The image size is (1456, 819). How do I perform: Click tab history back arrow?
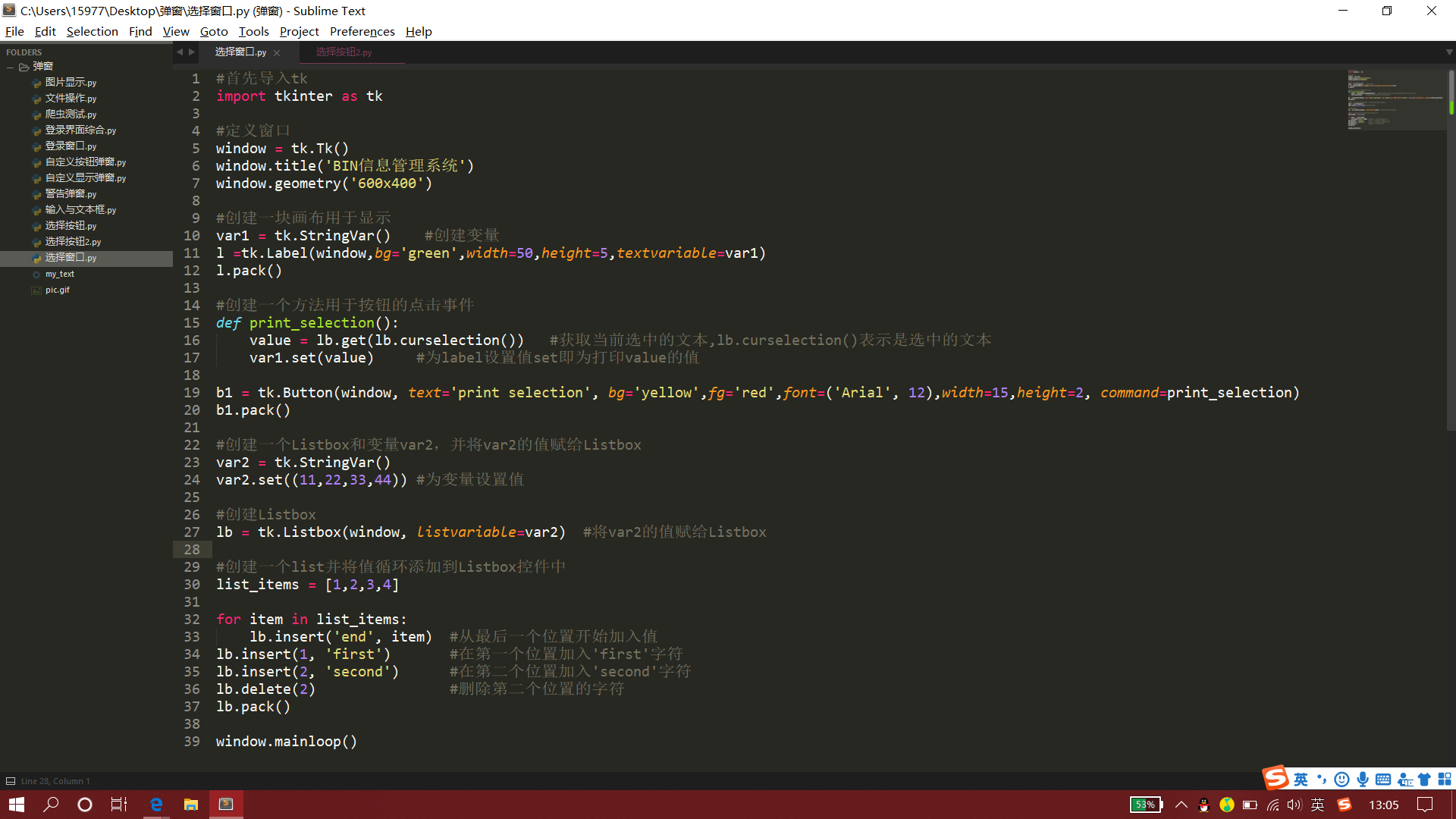(x=180, y=52)
